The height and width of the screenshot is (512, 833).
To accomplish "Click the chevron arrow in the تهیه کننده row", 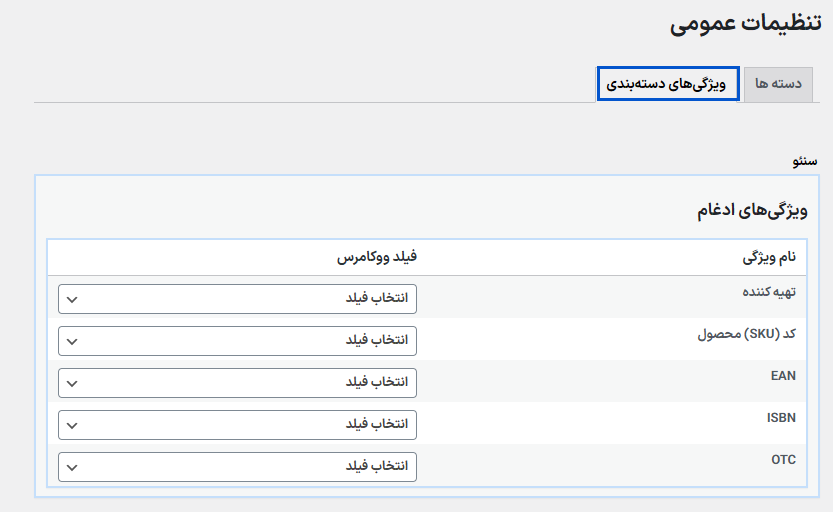I will pos(72,298).
